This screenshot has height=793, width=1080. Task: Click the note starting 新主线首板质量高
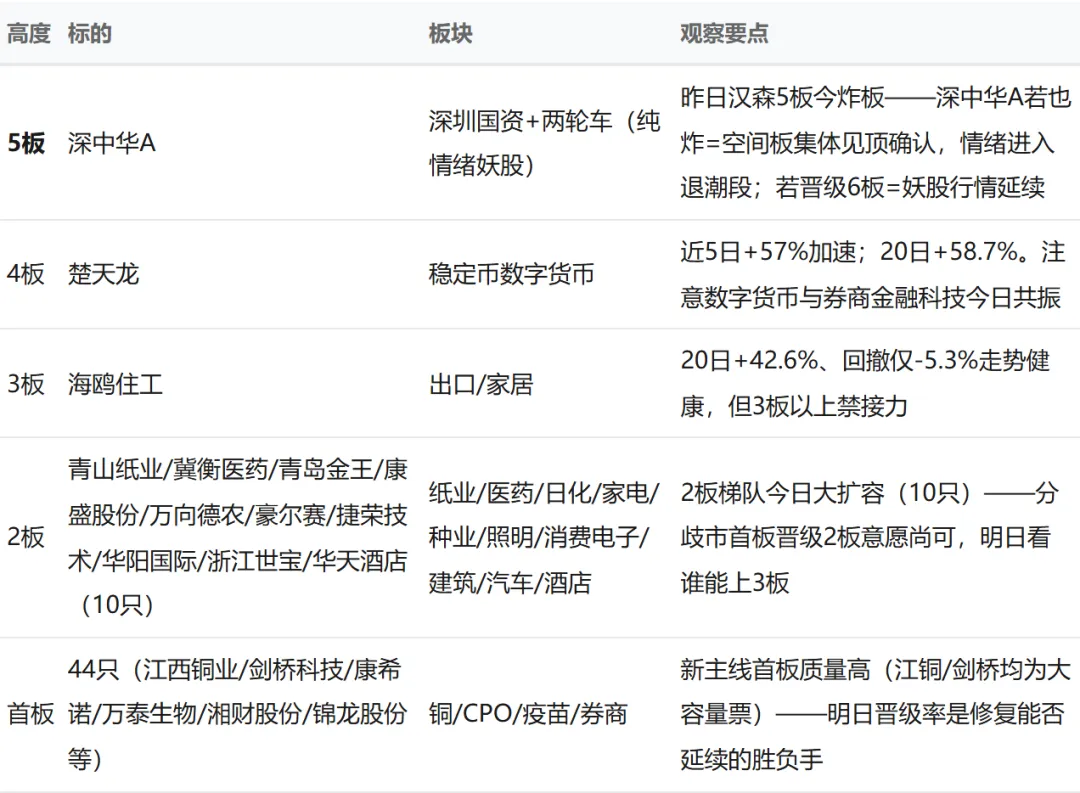pyautogui.click(x=875, y=714)
